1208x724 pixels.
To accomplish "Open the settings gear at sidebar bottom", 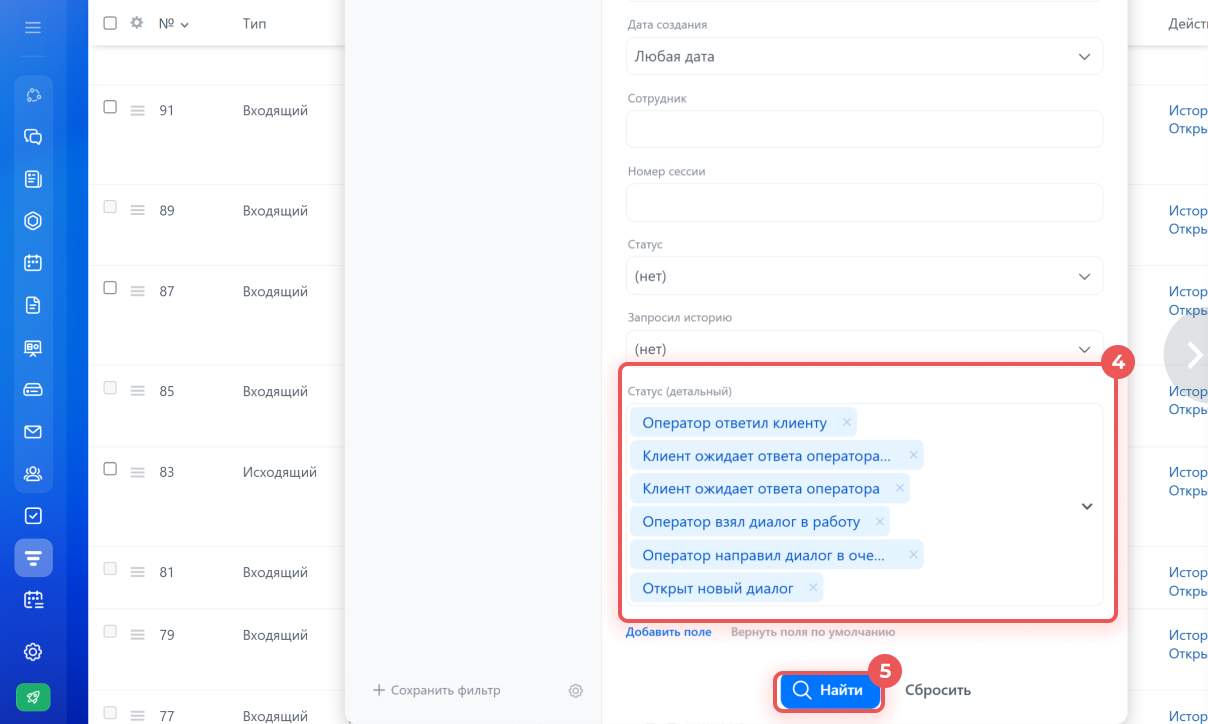I will click(33, 652).
